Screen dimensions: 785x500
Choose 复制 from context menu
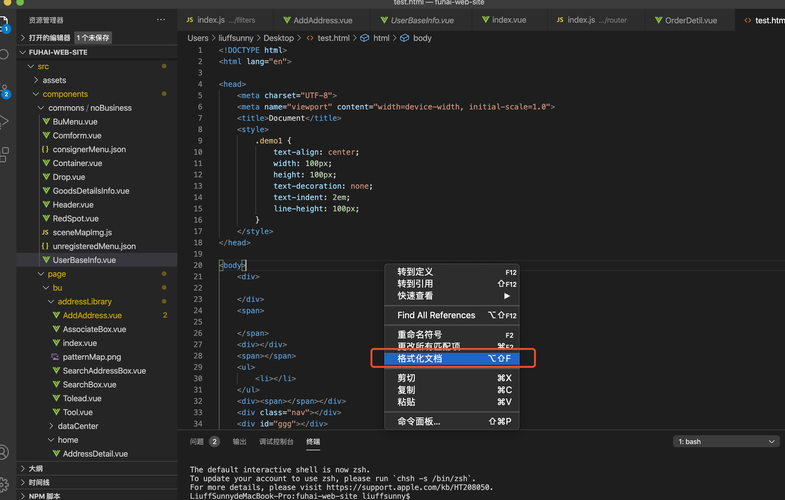(452, 390)
